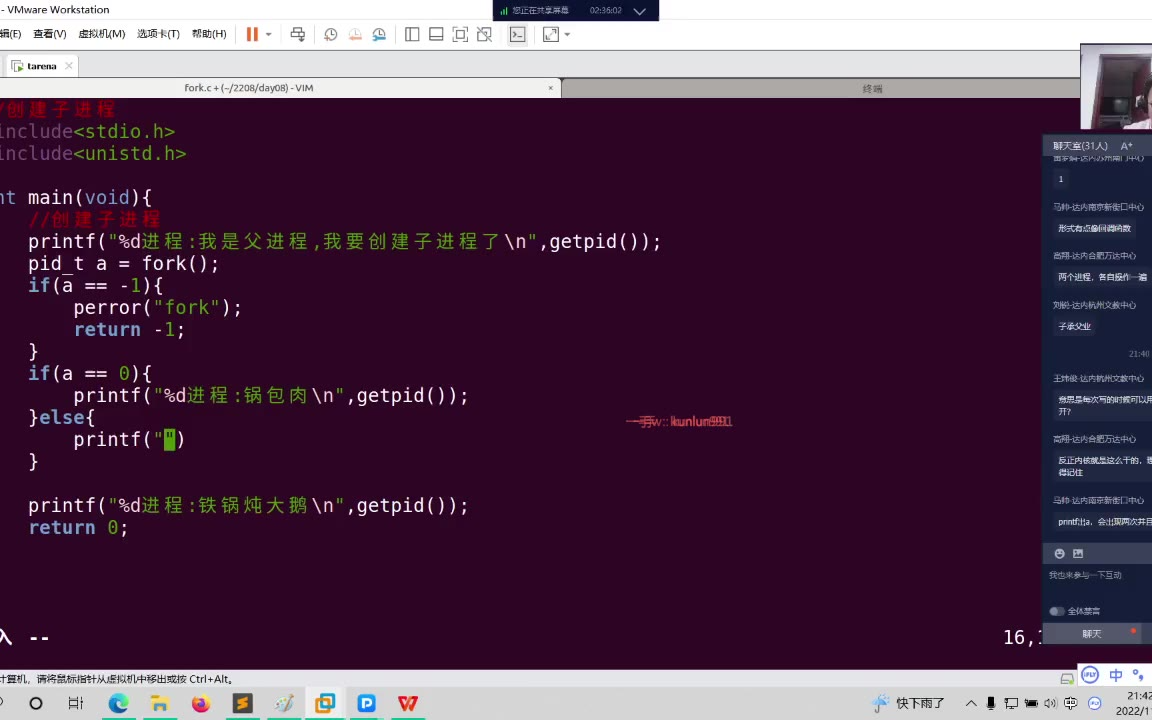The image size is (1152, 720).
Task: Open the 选项卡(T) menu
Action: pyautogui.click(x=158, y=34)
